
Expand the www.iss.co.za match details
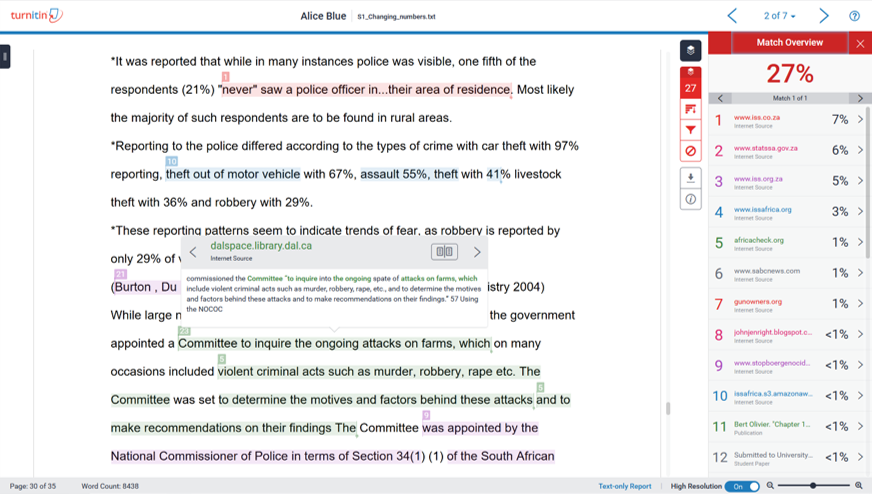pyautogui.click(x=860, y=120)
